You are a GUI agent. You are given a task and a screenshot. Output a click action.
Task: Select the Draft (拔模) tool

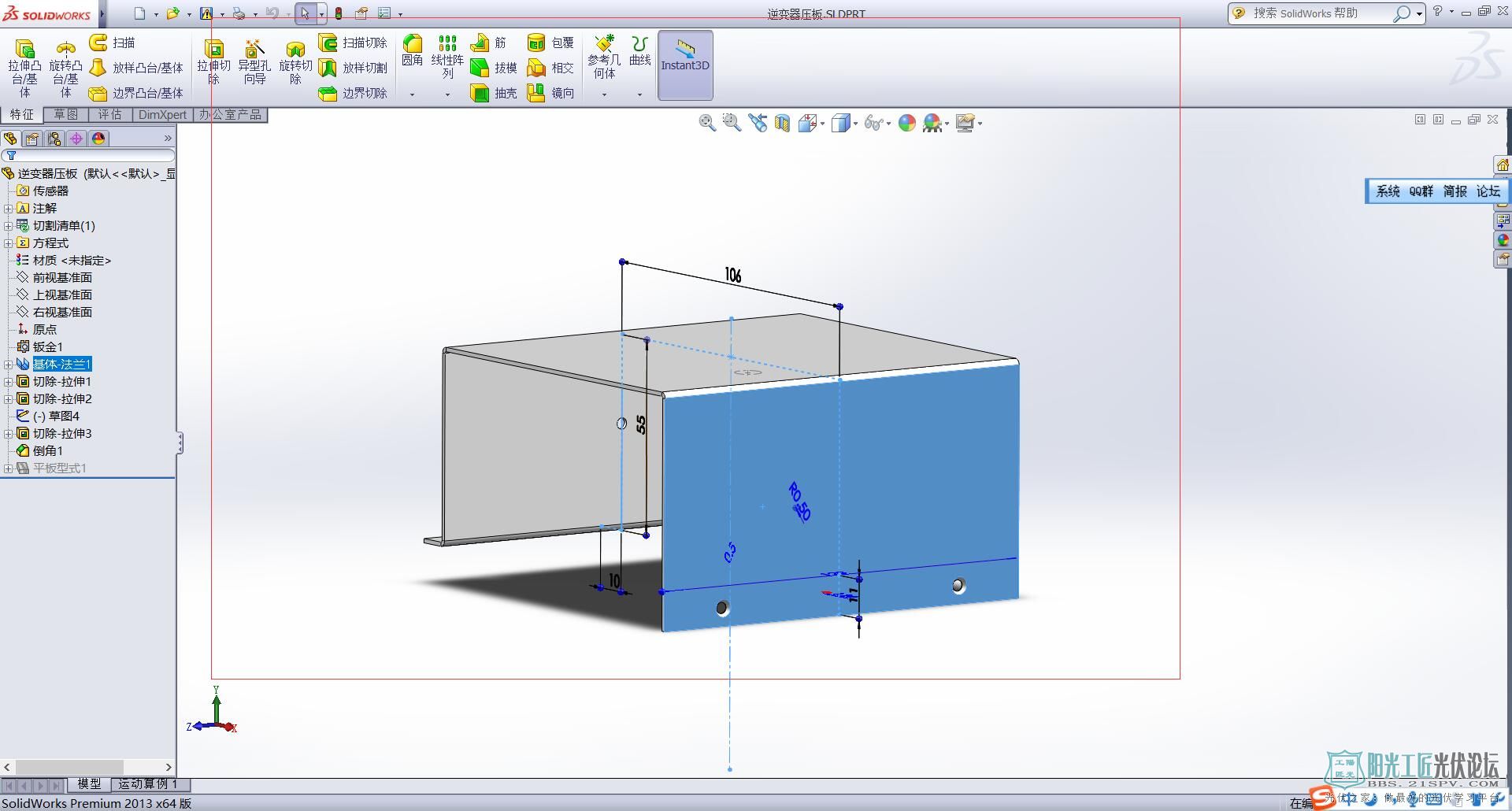[494, 68]
